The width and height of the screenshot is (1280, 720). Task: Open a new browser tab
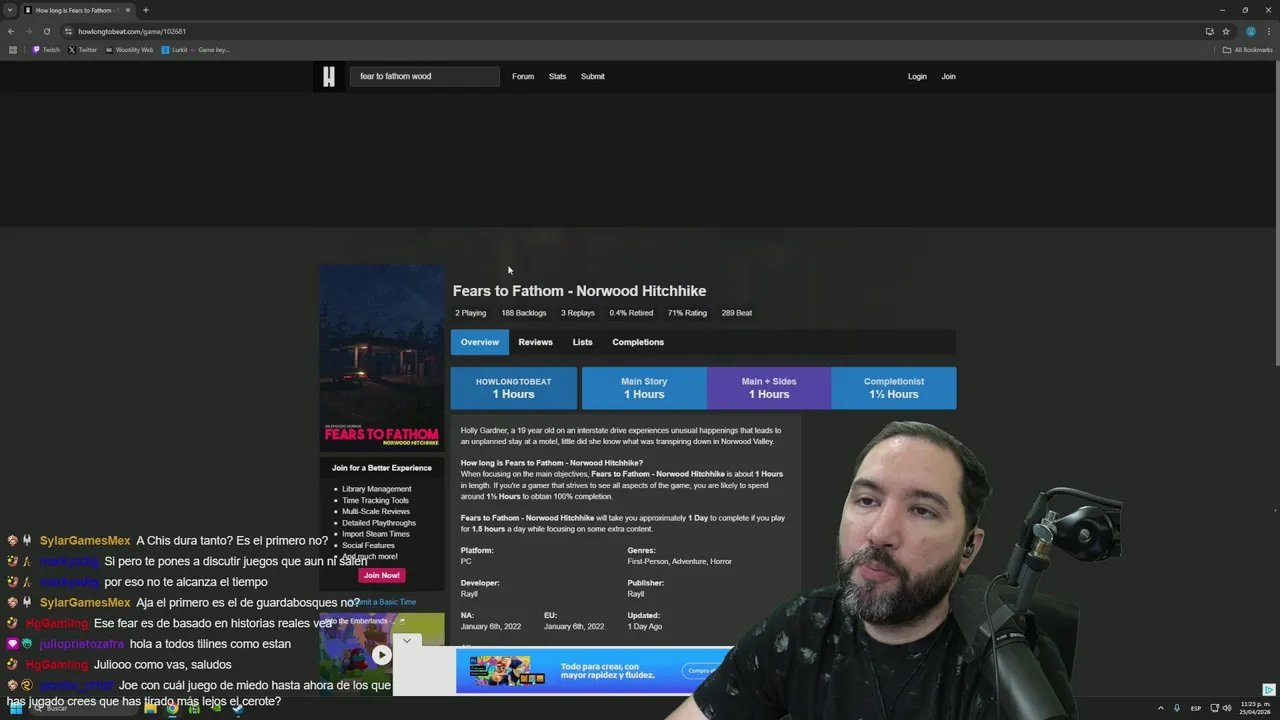pyautogui.click(x=145, y=10)
